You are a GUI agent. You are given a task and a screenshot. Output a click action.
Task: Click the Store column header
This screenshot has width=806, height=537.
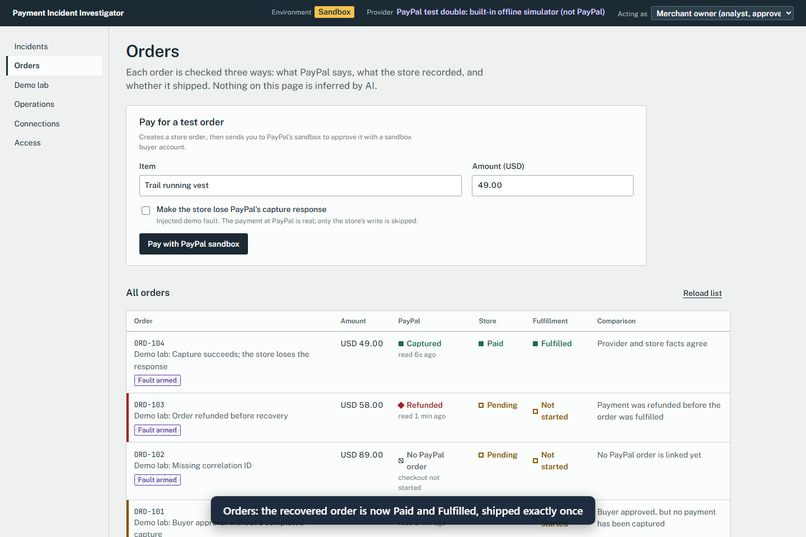[487, 321]
